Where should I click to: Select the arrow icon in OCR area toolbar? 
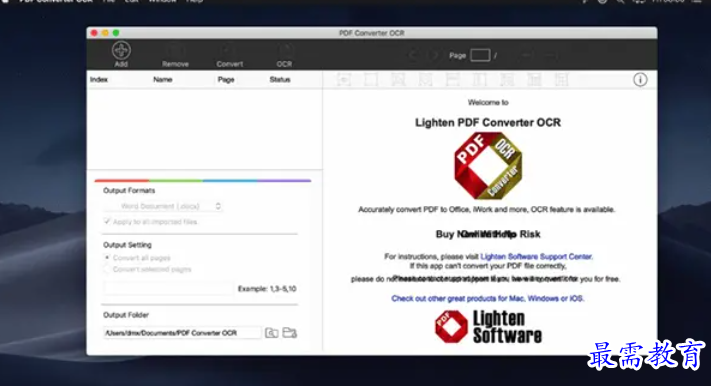(x=344, y=80)
